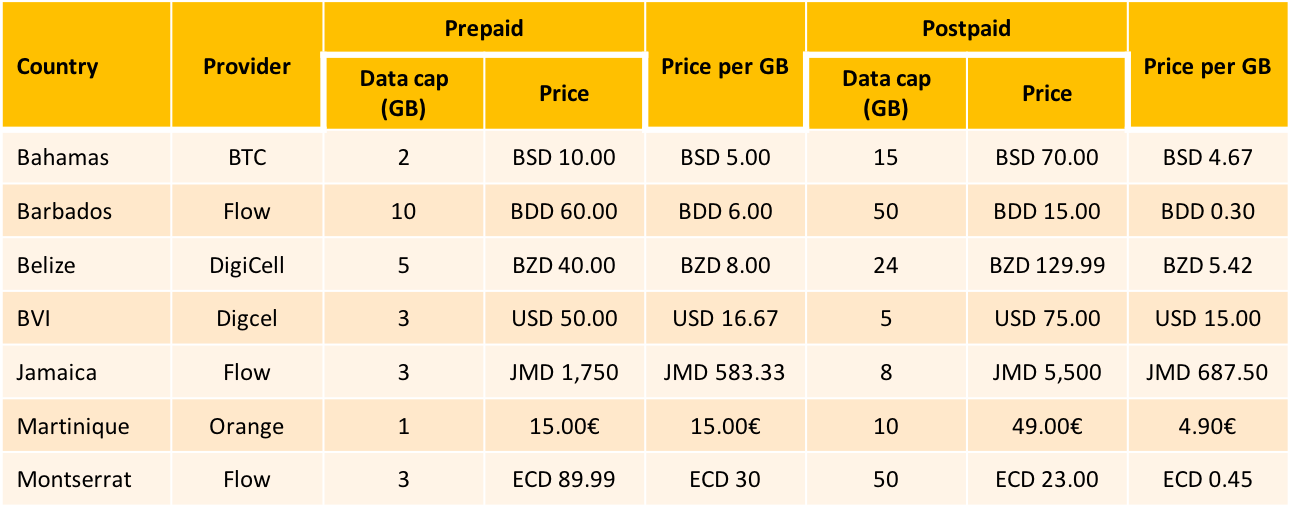
Task: Click the USD 16.67 price per GB
Action: 725,318
